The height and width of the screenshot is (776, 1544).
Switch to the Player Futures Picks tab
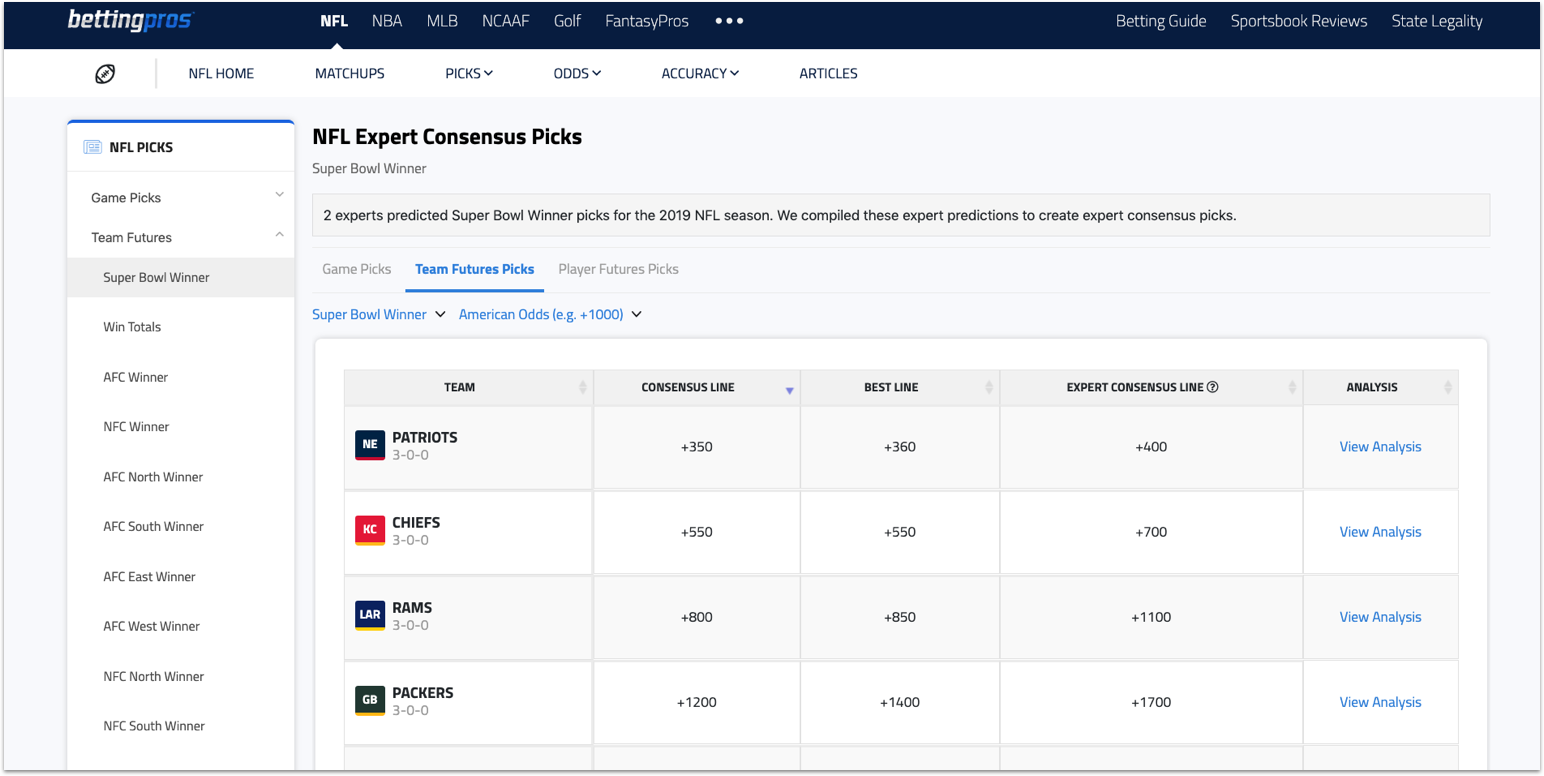pyautogui.click(x=618, y=269)
